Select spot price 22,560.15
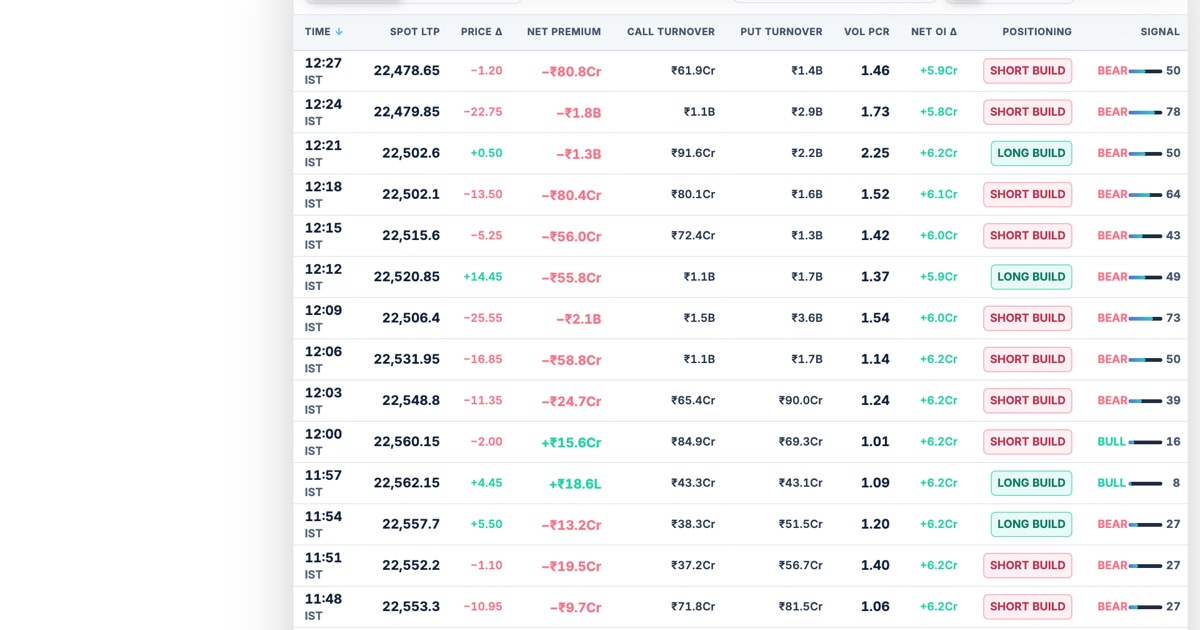The width and height of the screenshot is (1200, 630). click(407, 442)
